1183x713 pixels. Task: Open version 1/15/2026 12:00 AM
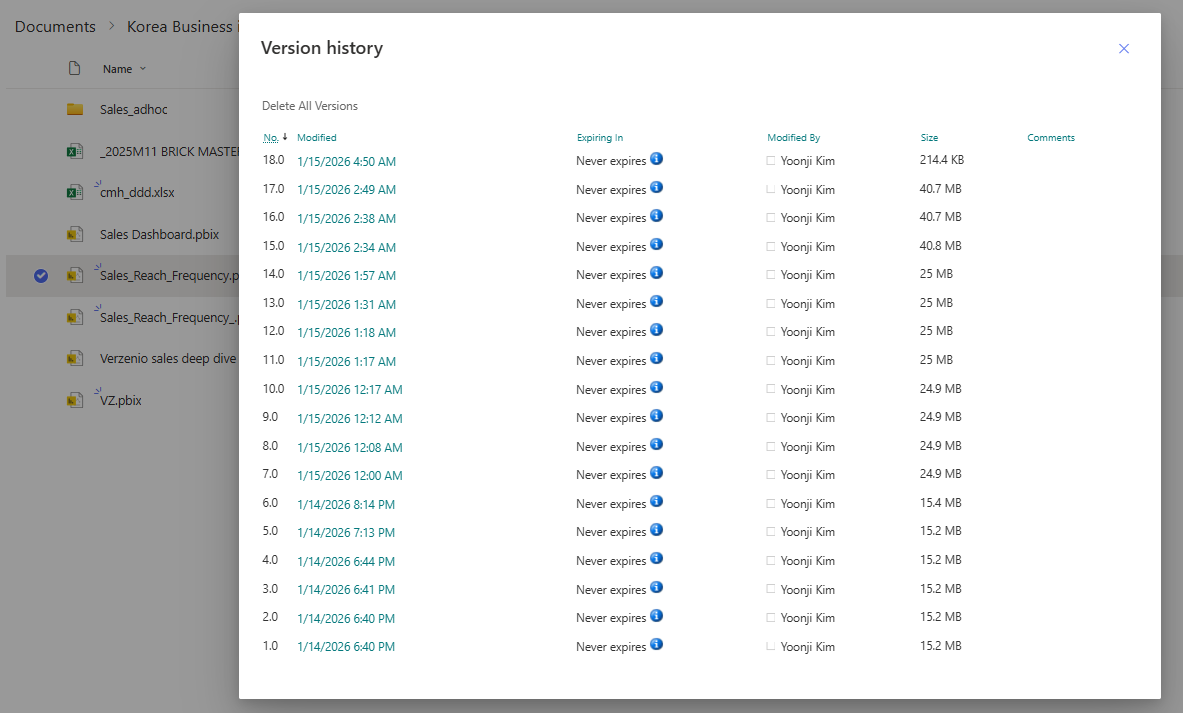tap(350, 475)
